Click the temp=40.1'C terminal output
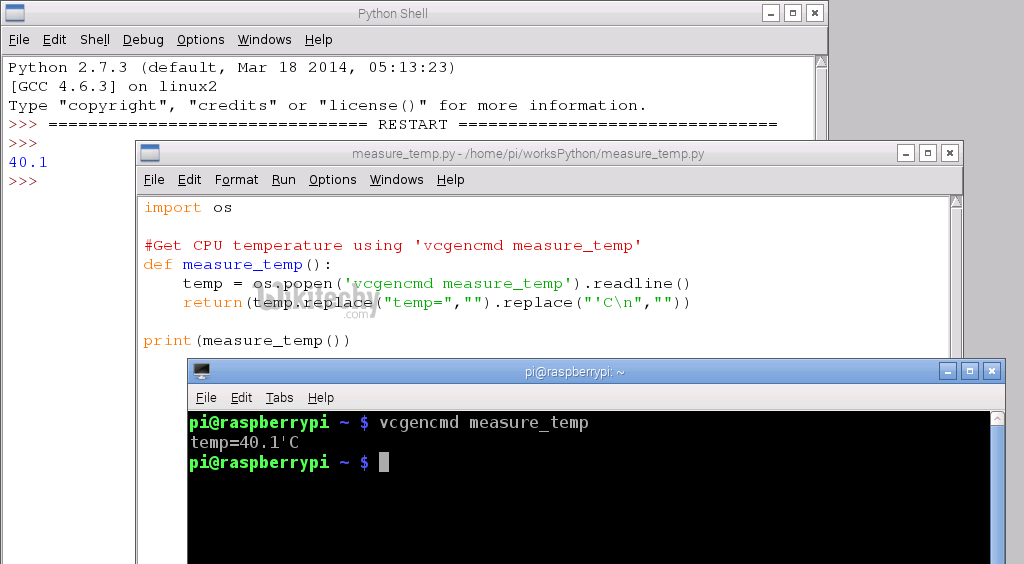The width and height of the screenshot is (1024, 564). coord(244,443)
